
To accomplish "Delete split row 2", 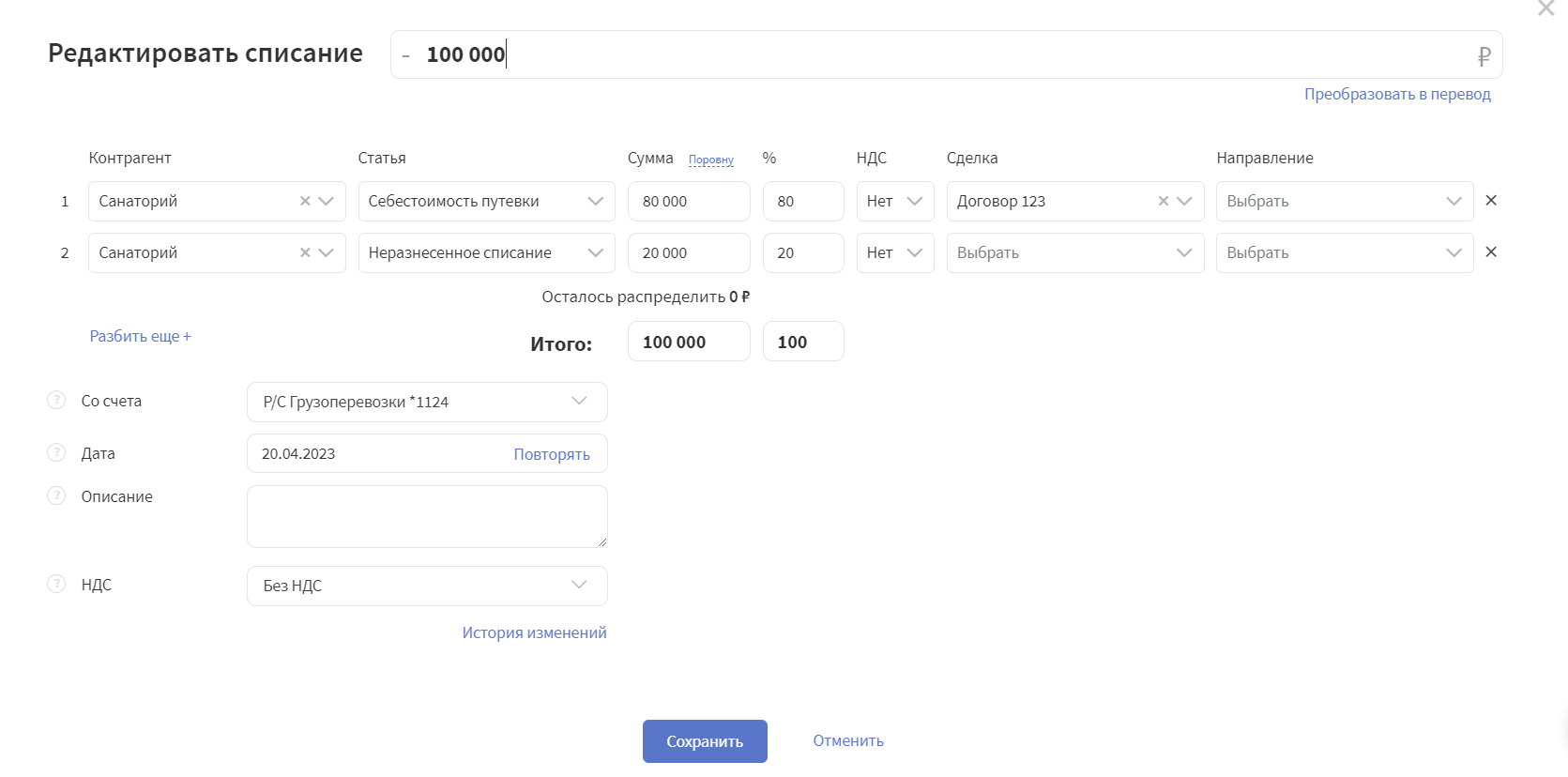I will coord(1491,251).
